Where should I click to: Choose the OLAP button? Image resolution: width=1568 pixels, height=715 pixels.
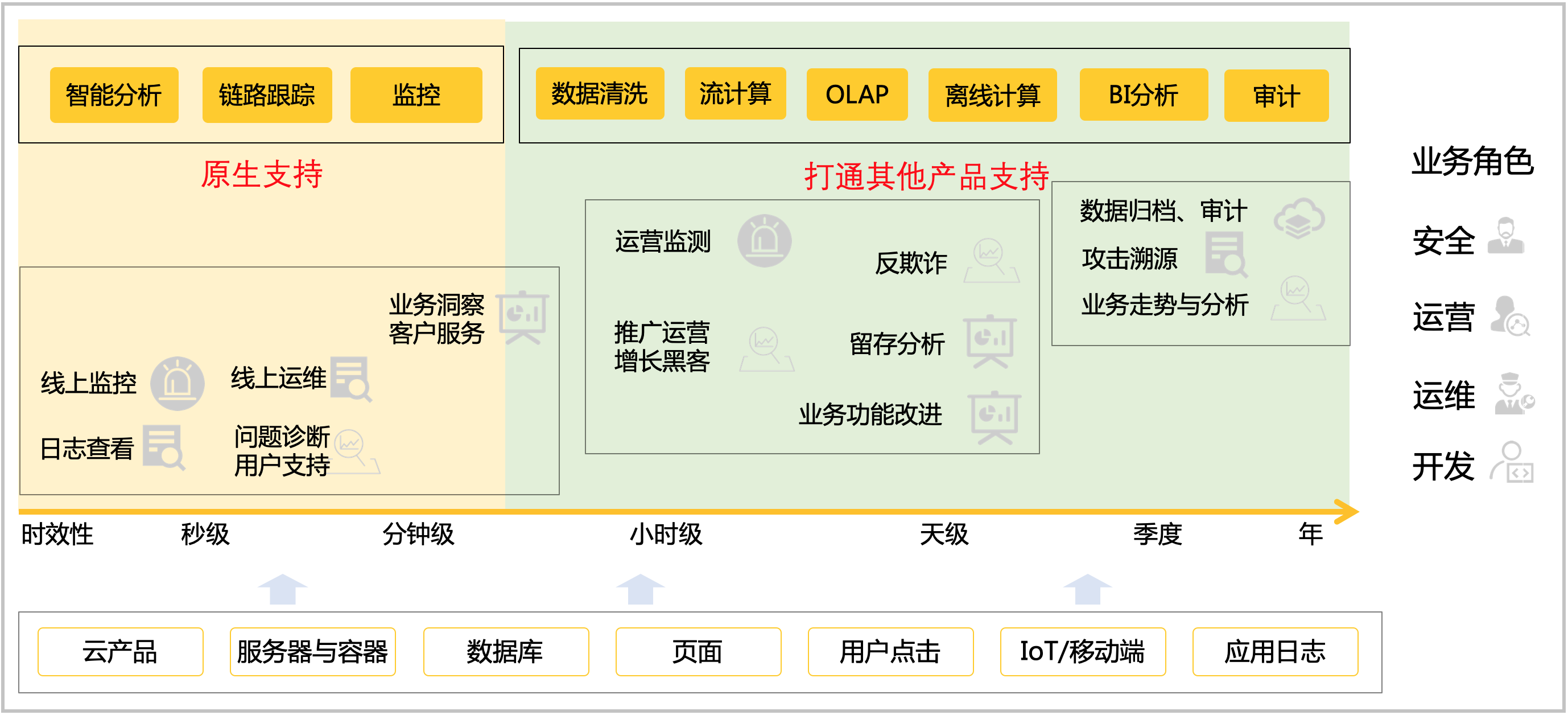857,94
